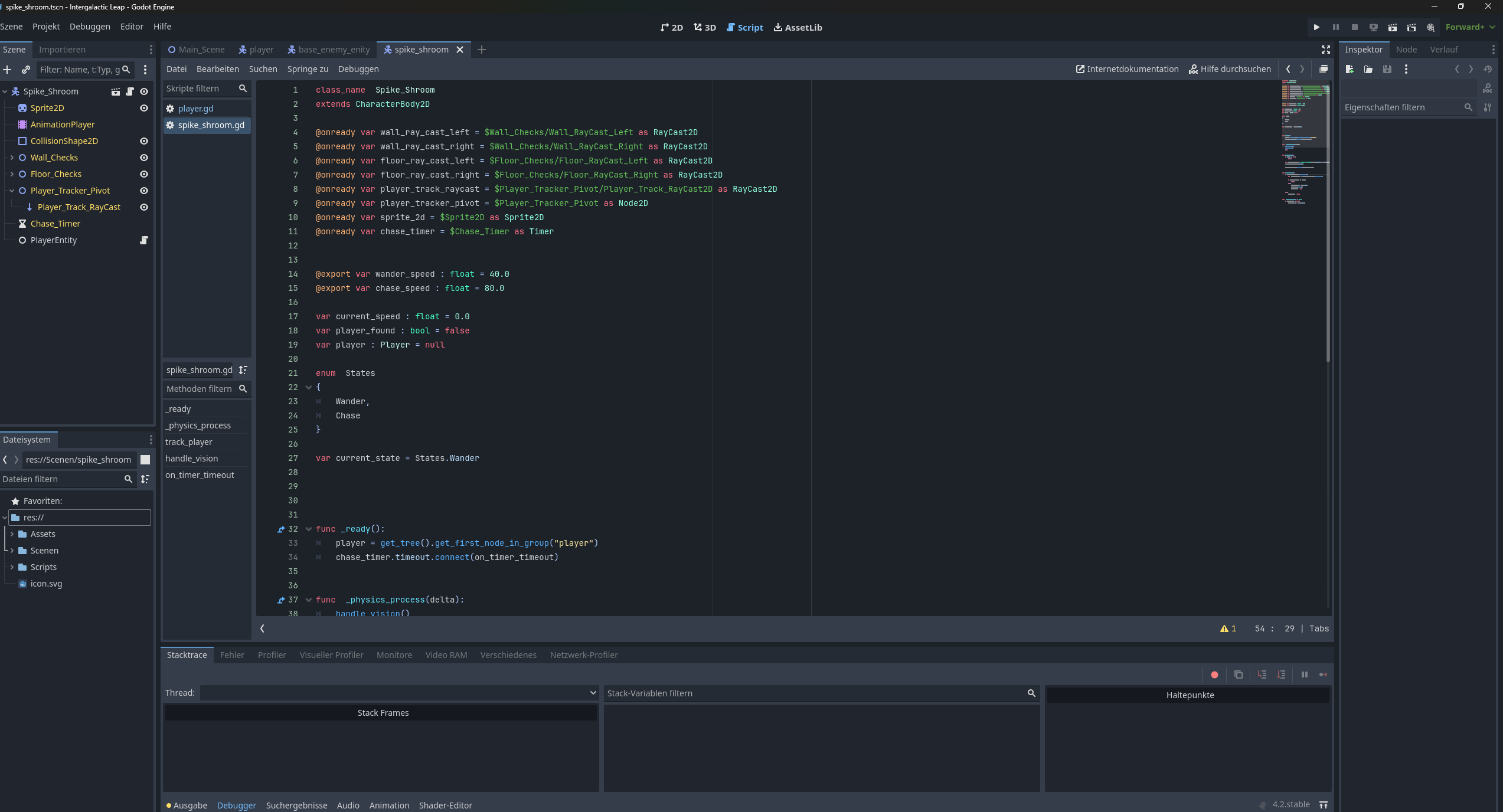Click the instantiate child scene link icon

[x=26, y=70]
